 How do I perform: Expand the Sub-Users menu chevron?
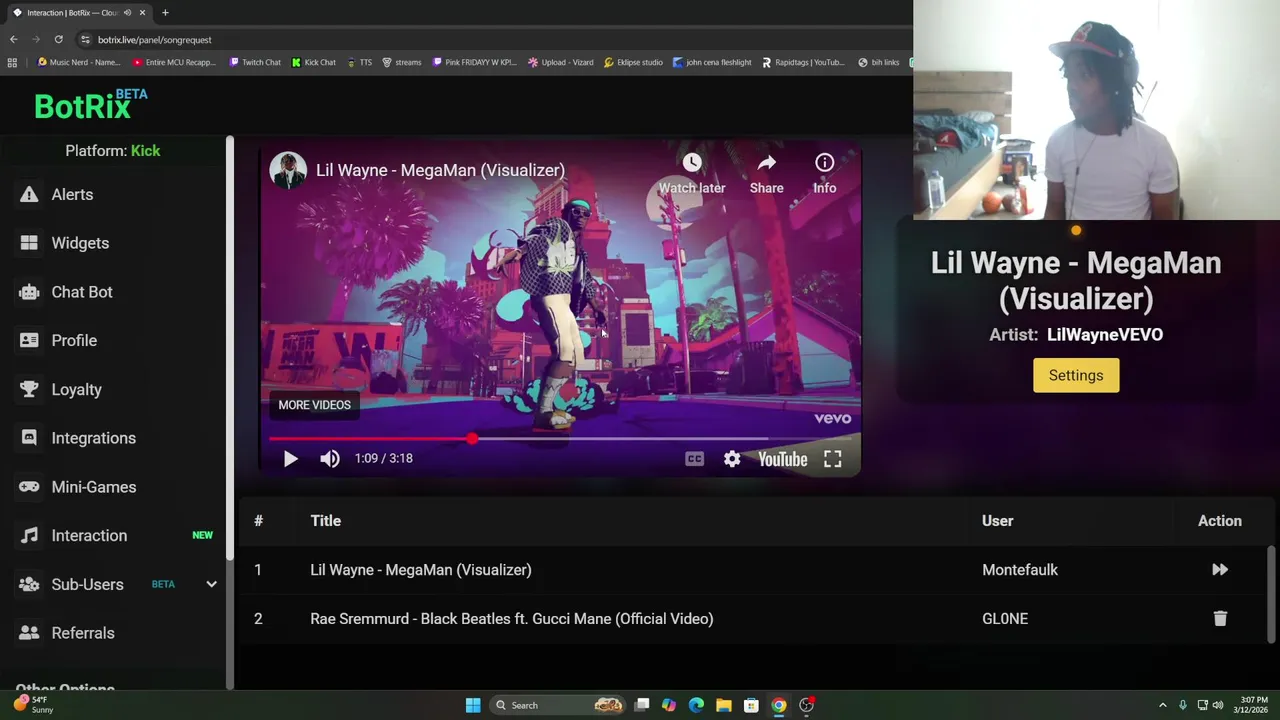(x=211, y=584)
